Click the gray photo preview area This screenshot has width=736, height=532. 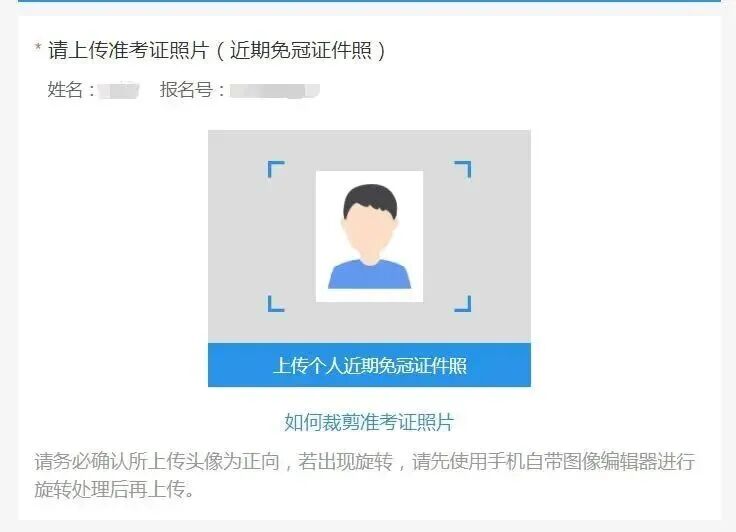[x=369, y=236]
